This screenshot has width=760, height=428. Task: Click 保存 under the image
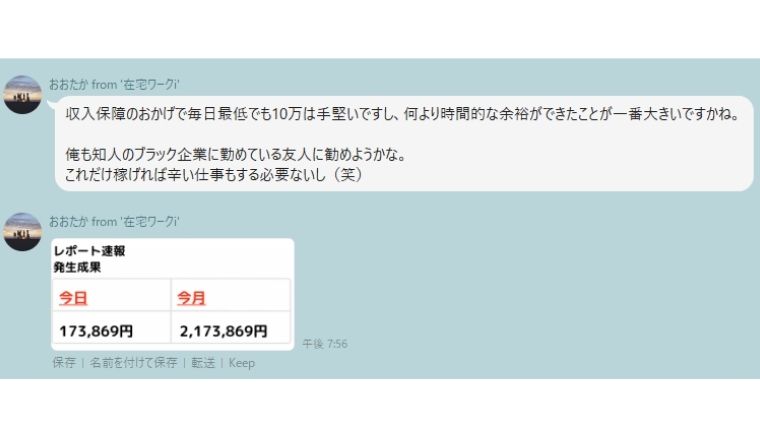[x=64, y=363]
